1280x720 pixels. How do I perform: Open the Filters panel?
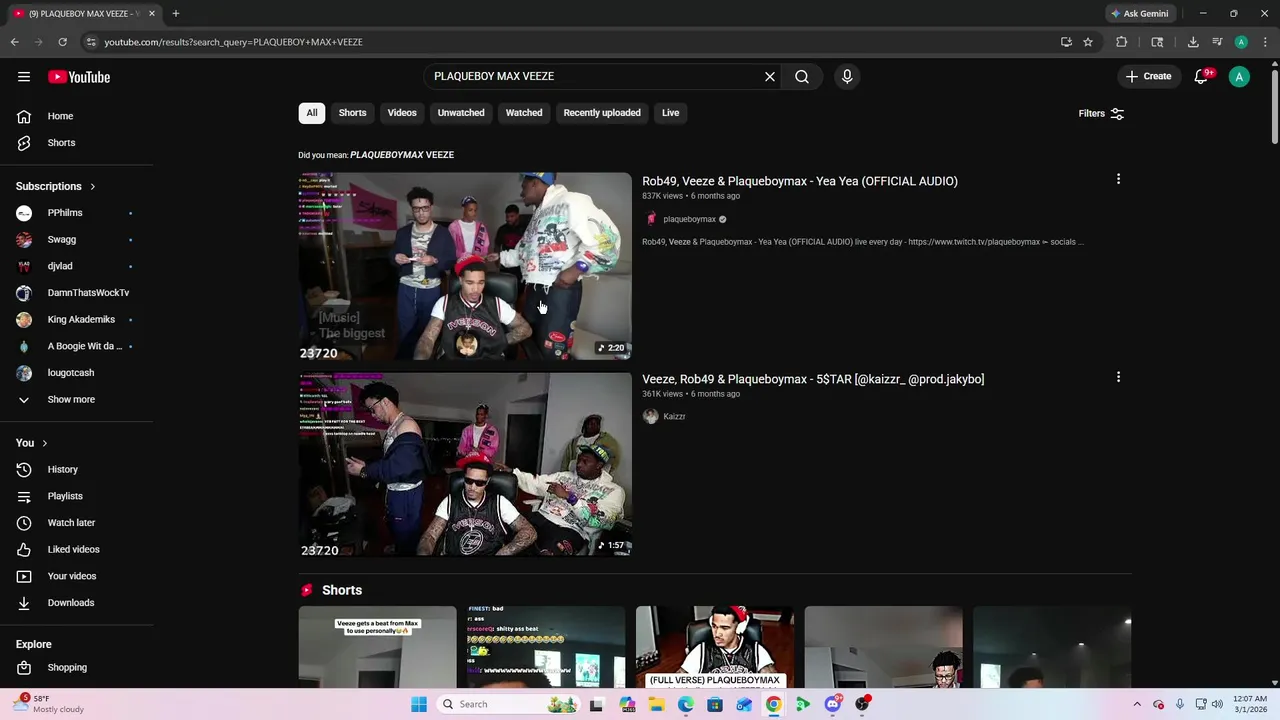1101,113
